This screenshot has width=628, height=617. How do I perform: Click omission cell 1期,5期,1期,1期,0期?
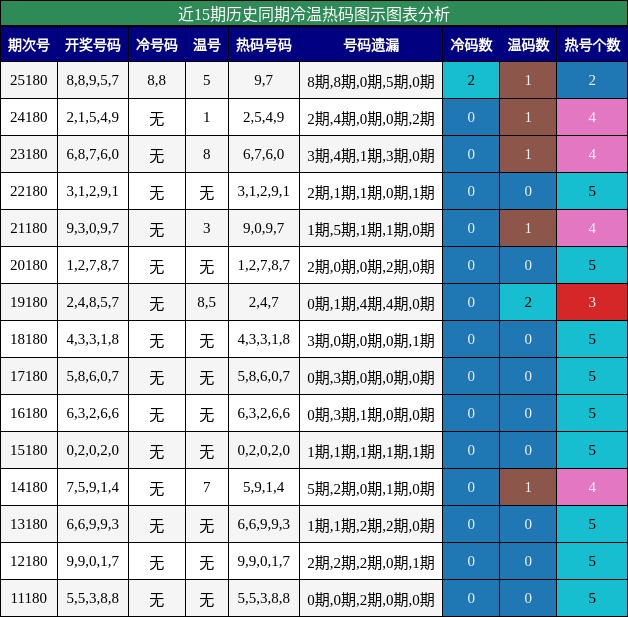pyautogui.click(x=371, y=230)
